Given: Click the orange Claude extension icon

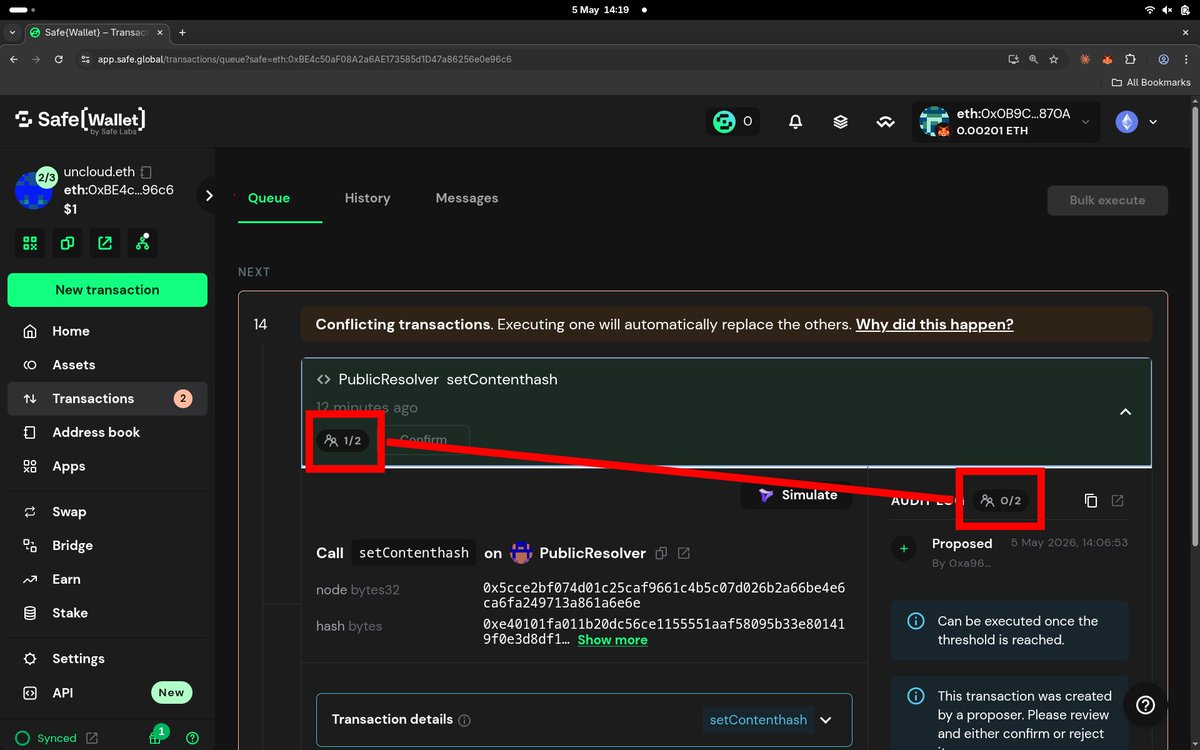Looking at the screenshot, I should [1086, 59].
